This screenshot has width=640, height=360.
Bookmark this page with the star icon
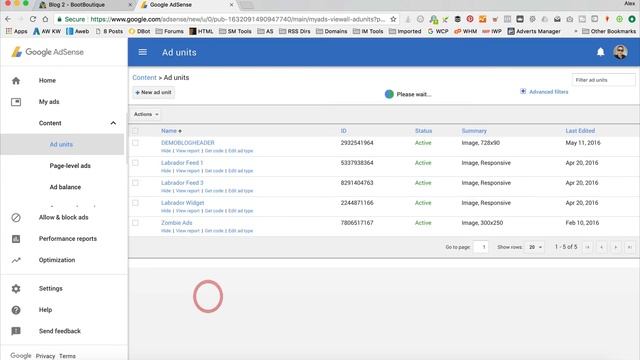[393, 19]
